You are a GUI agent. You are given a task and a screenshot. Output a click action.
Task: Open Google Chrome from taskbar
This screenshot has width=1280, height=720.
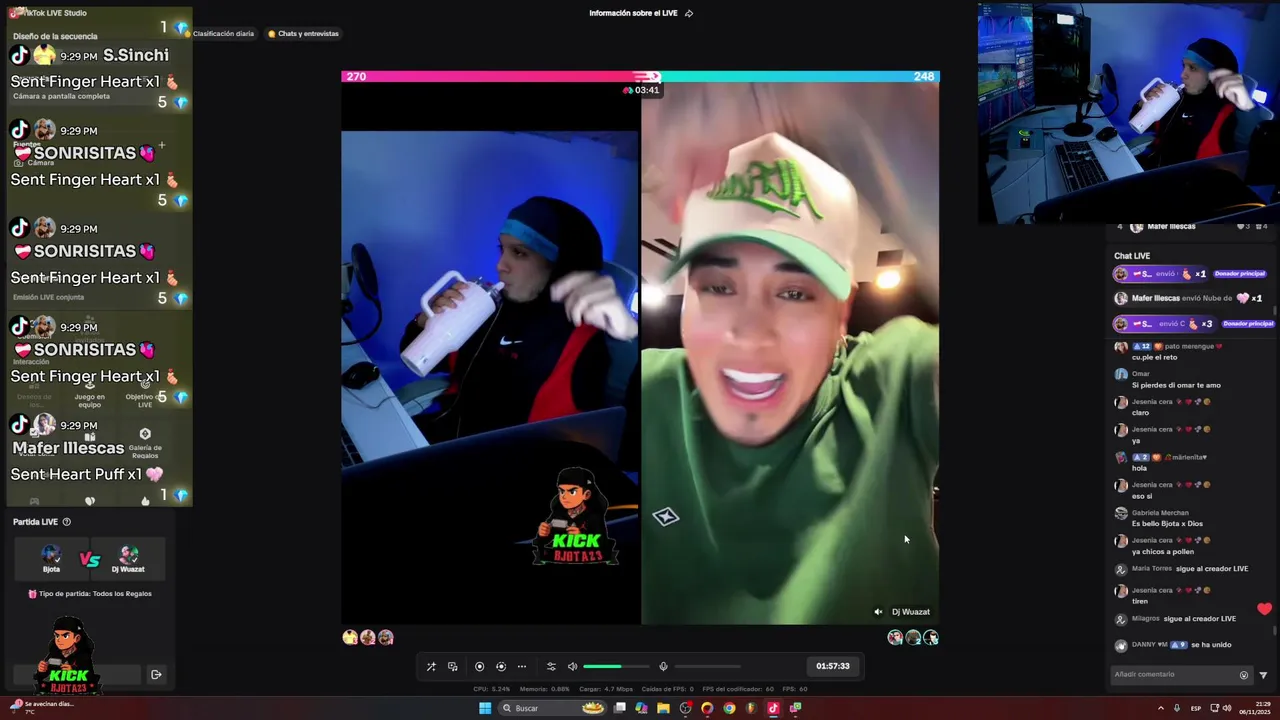coord(729,708)
